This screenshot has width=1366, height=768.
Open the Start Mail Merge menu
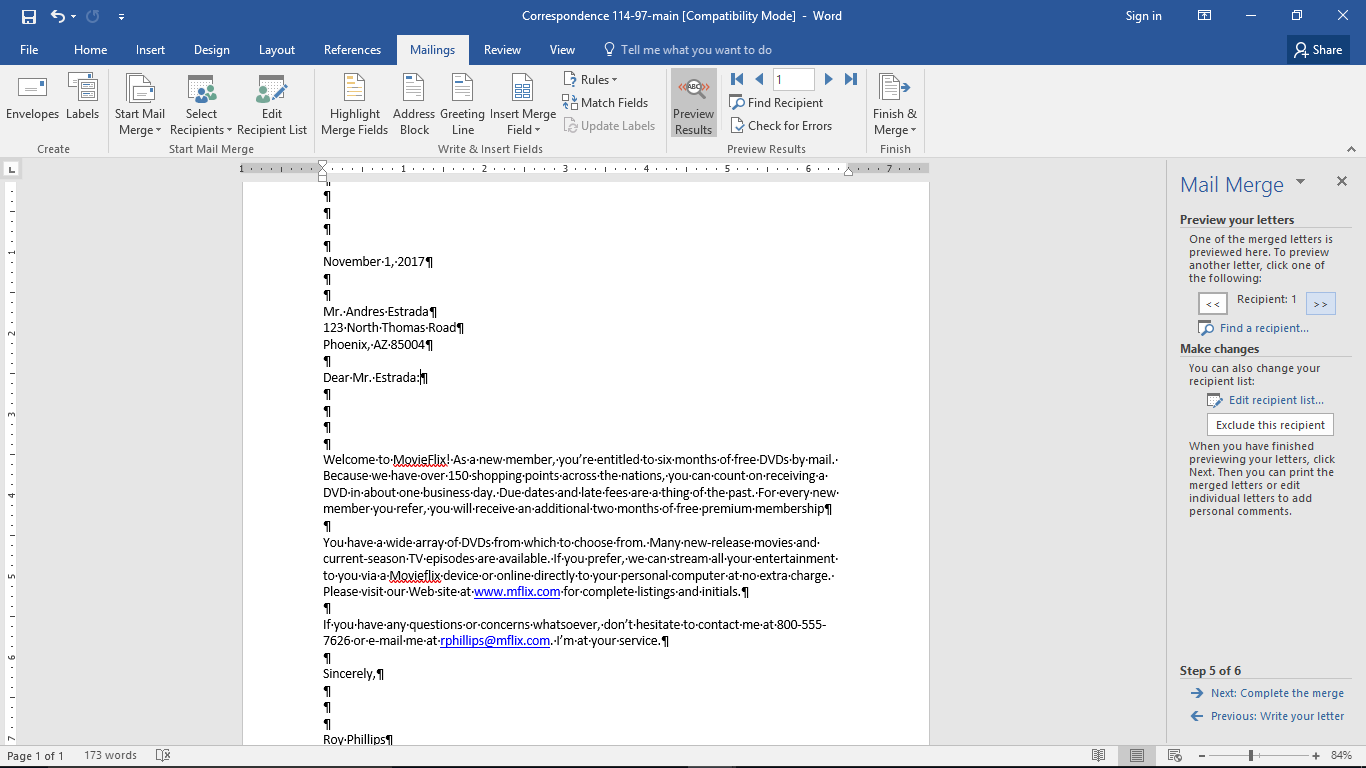coord(140,103)
